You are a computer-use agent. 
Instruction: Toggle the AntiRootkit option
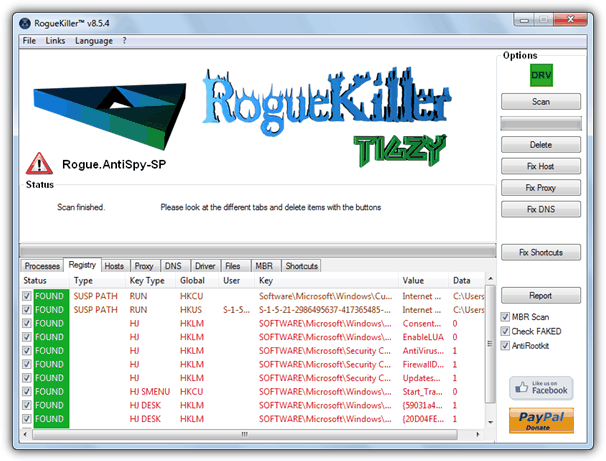[x=505, y=345]
